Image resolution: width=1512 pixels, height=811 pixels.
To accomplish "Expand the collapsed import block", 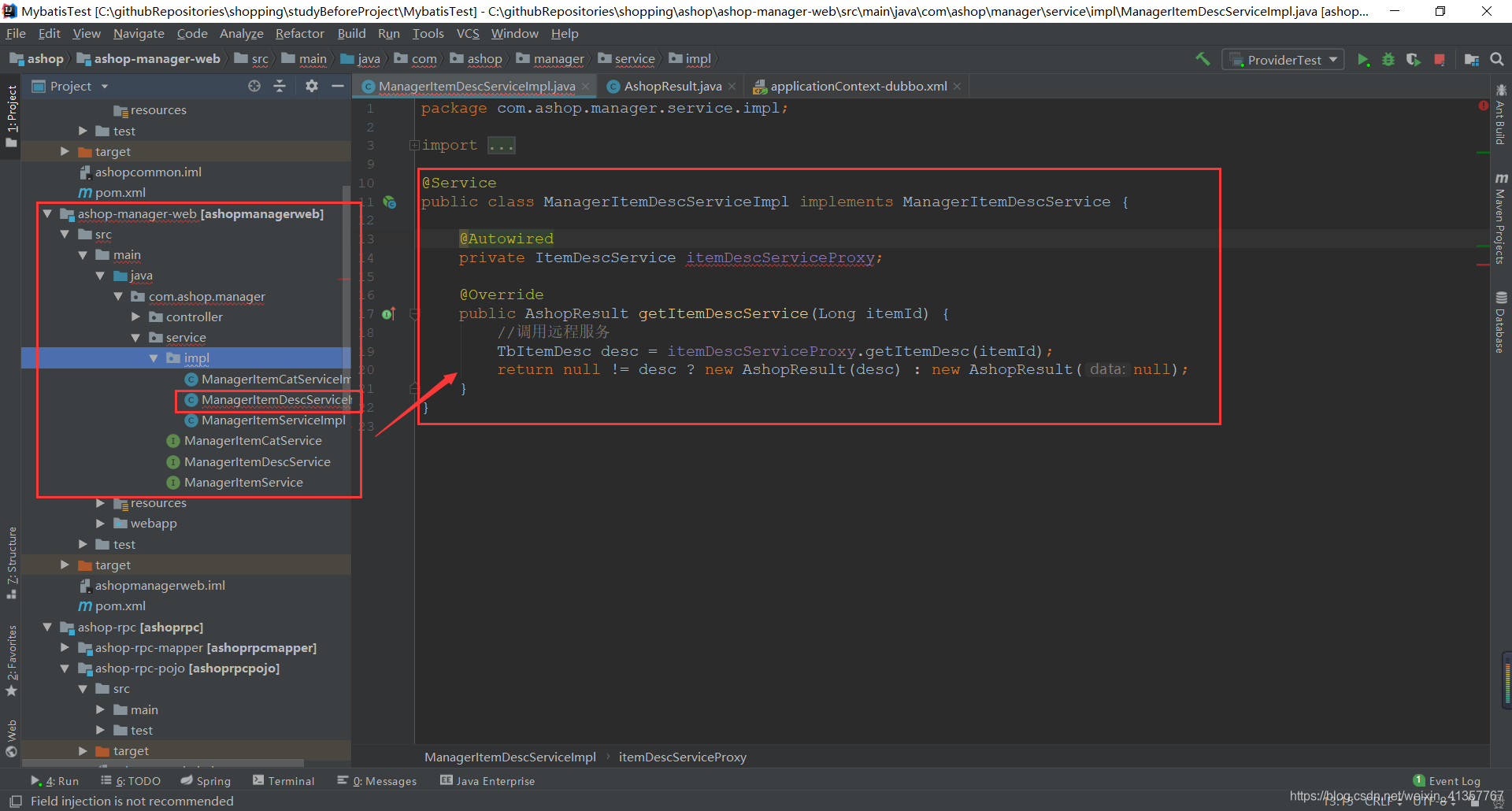I will (x=413, y=145).
